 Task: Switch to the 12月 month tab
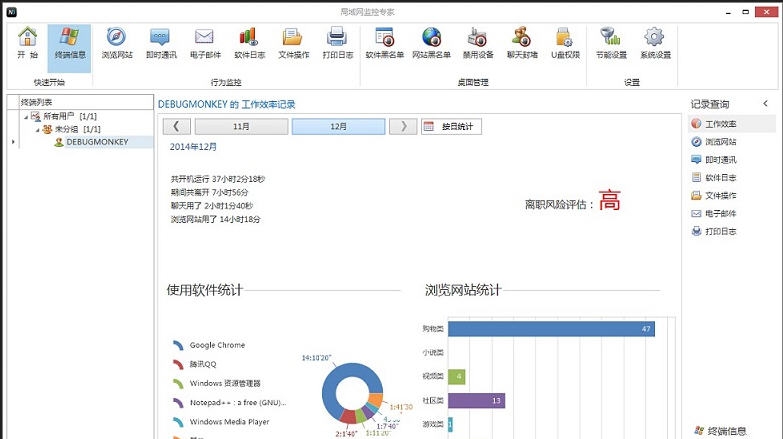(339, 126)
